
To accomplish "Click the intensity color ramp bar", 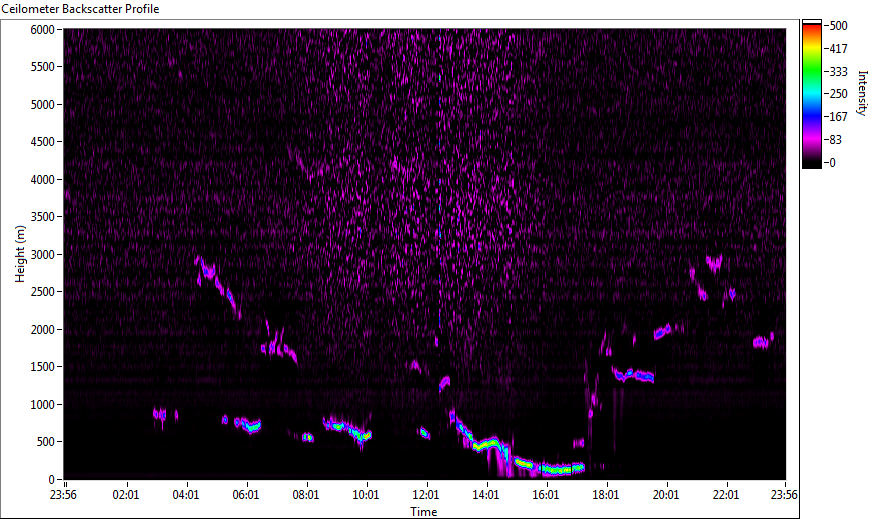I will click(811, 94).
